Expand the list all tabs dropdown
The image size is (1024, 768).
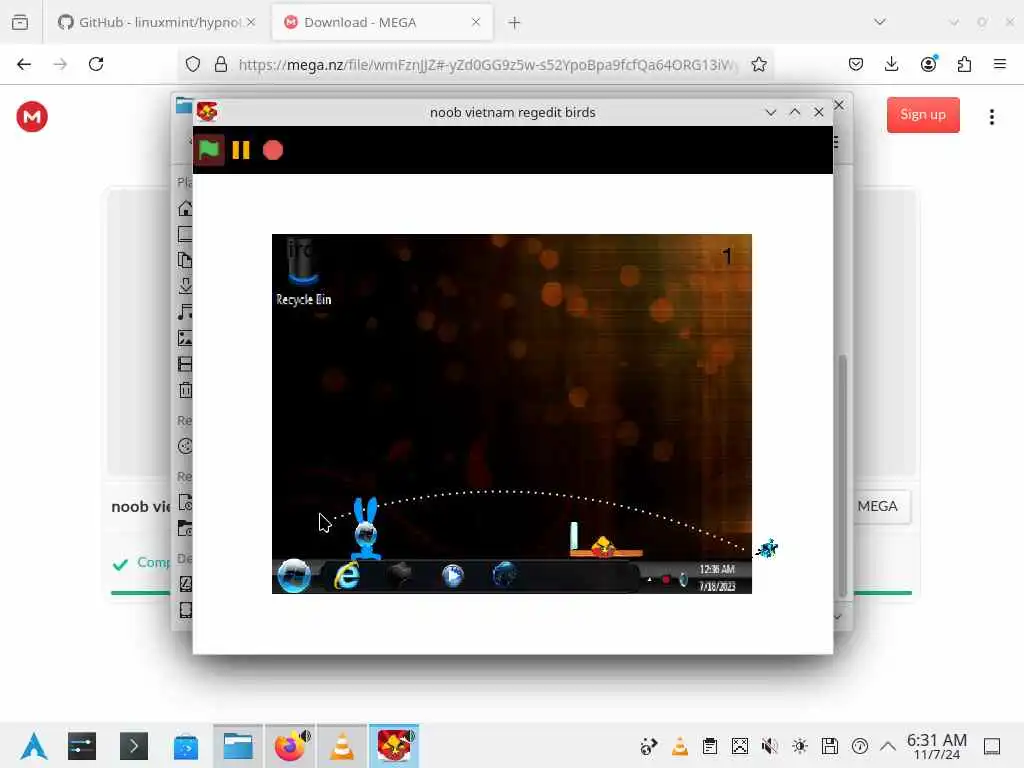click(880, 22)
